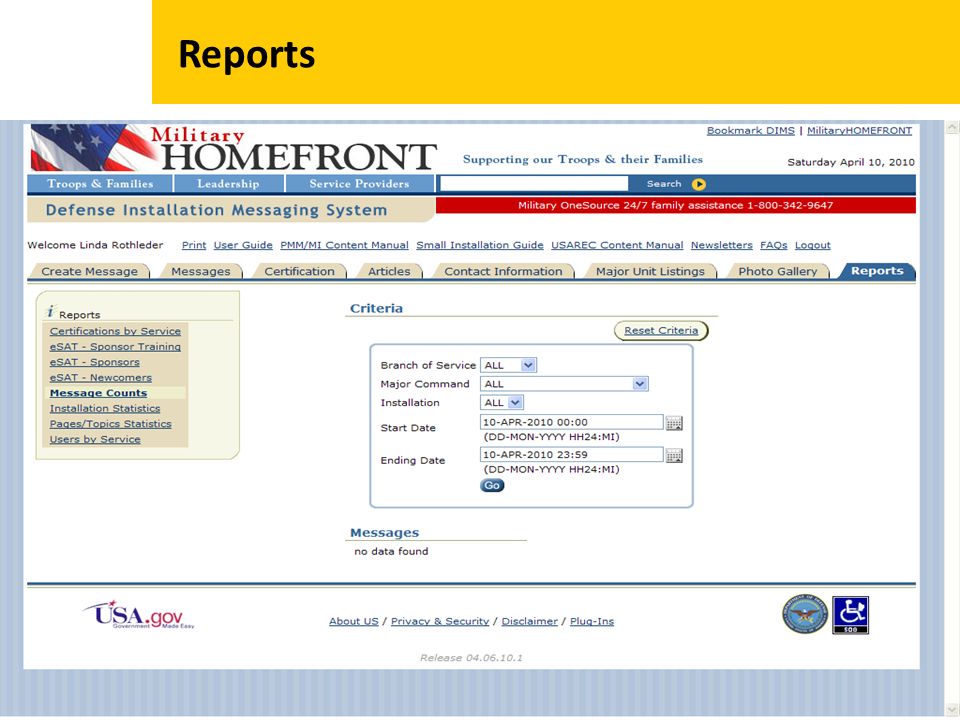The width and height of the screenshot is (960, 720).
Task: Open the FAQs link
Action: pos(774,245)
